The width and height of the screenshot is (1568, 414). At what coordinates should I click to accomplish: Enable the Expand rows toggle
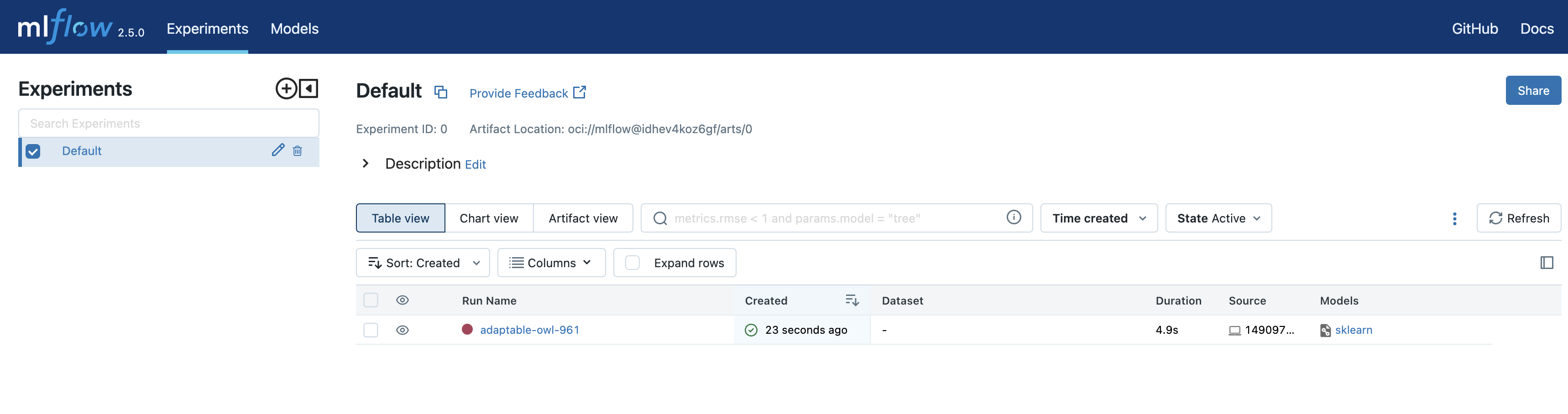633,262
